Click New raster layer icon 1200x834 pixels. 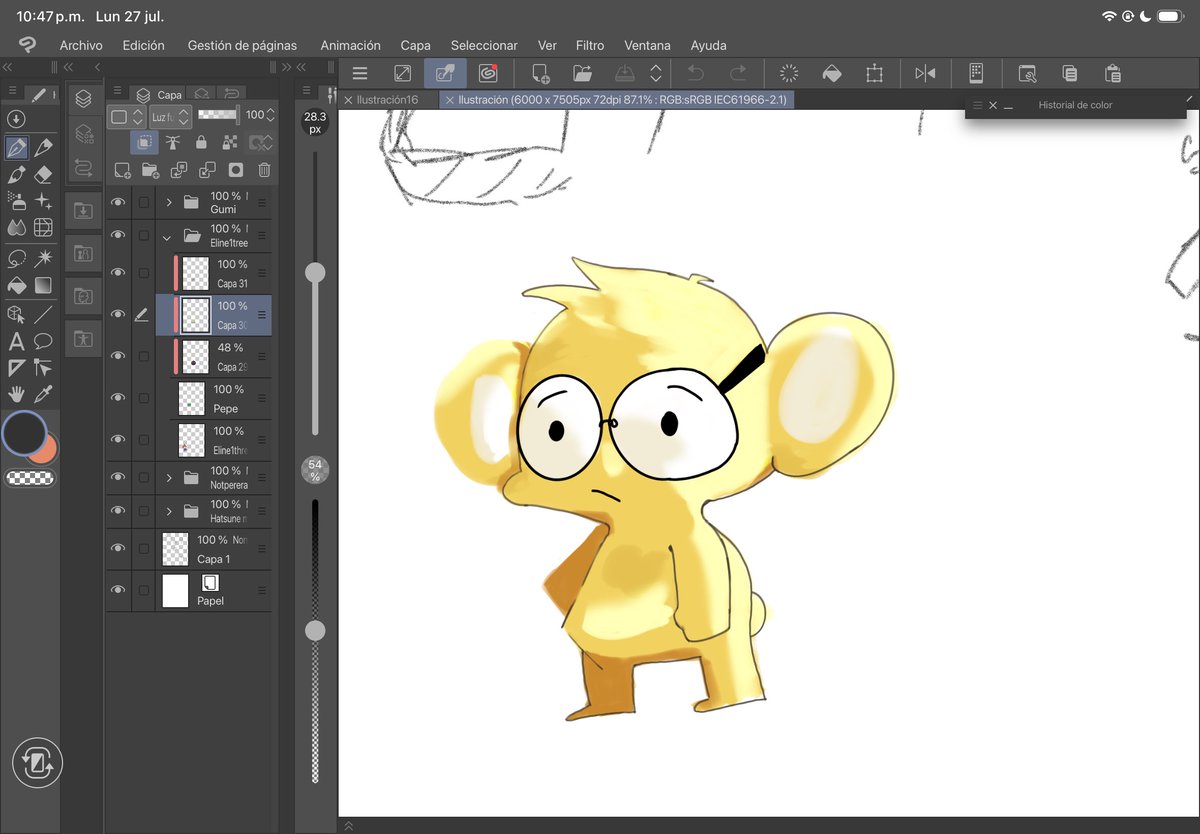122,170
